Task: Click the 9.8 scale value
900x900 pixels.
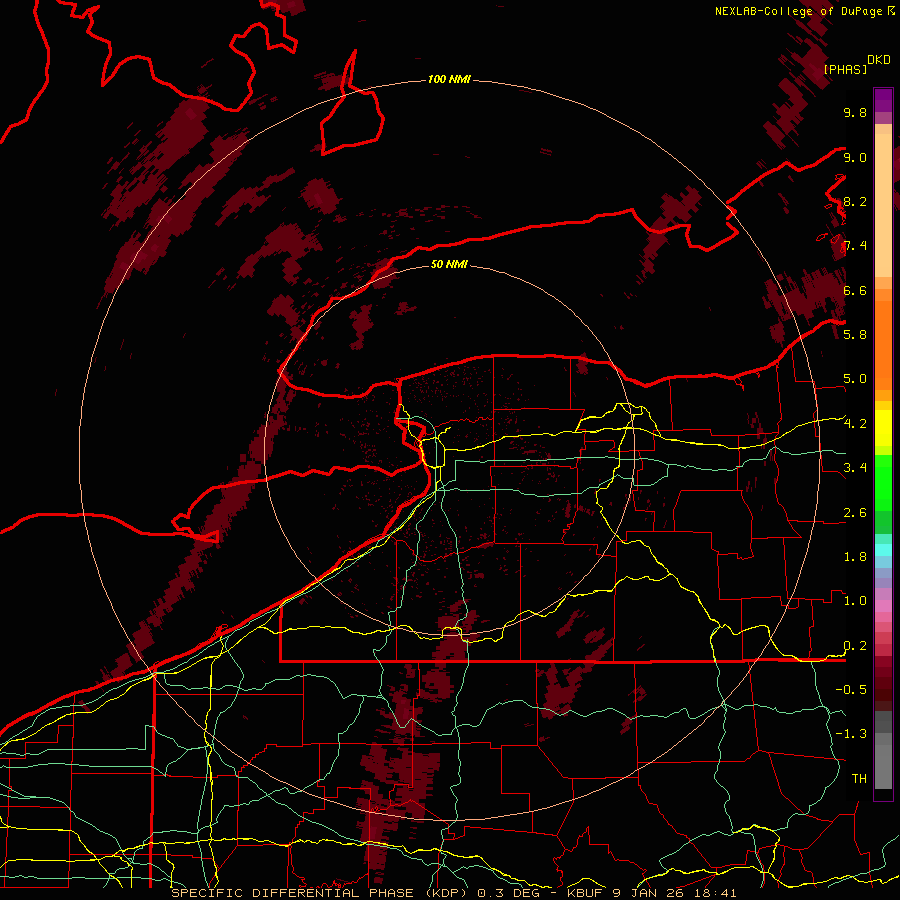Action: point(855,112)
